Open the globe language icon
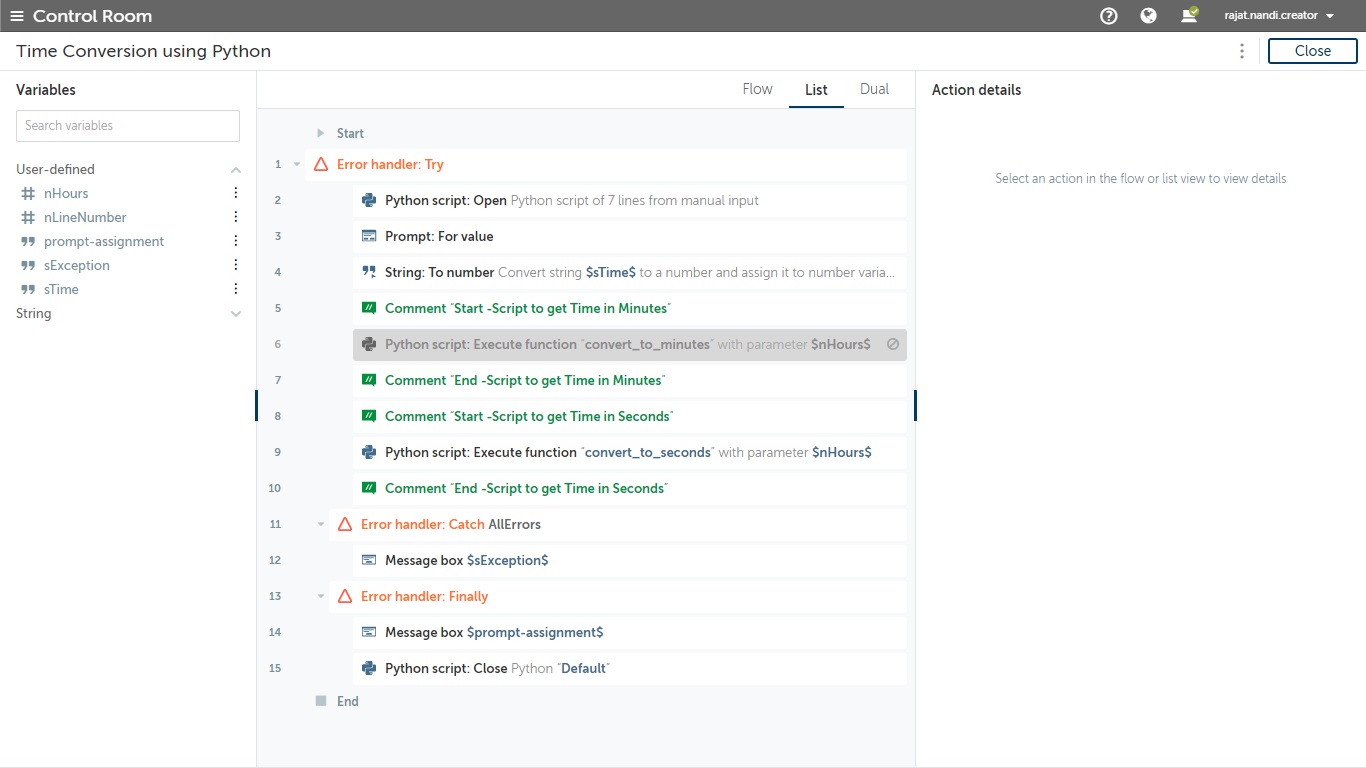This screenshot has height=768, width=1366. 1148,16
